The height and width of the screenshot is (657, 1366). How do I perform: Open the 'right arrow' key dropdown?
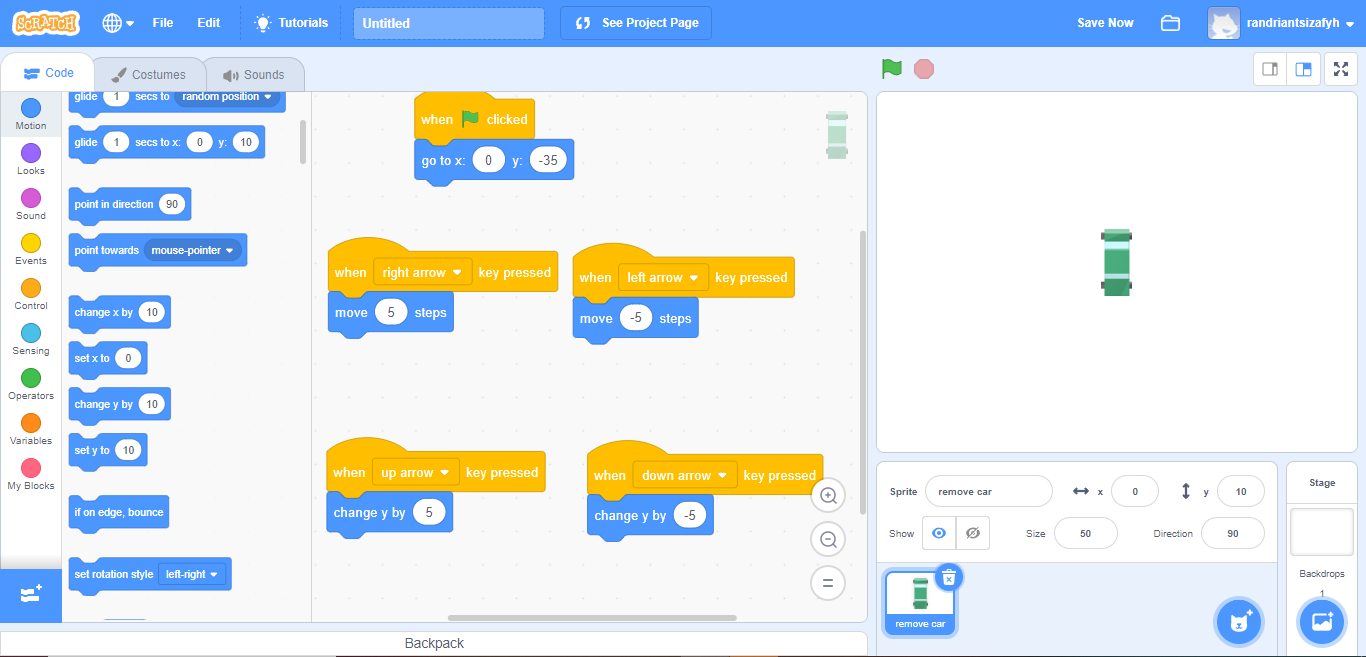(x=421, y=272)
